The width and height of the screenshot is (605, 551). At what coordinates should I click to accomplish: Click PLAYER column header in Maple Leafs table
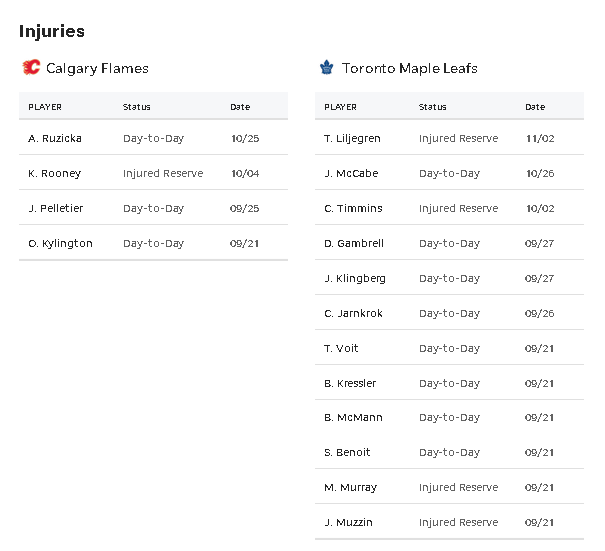pyautogui.click(x=340, y=107)
